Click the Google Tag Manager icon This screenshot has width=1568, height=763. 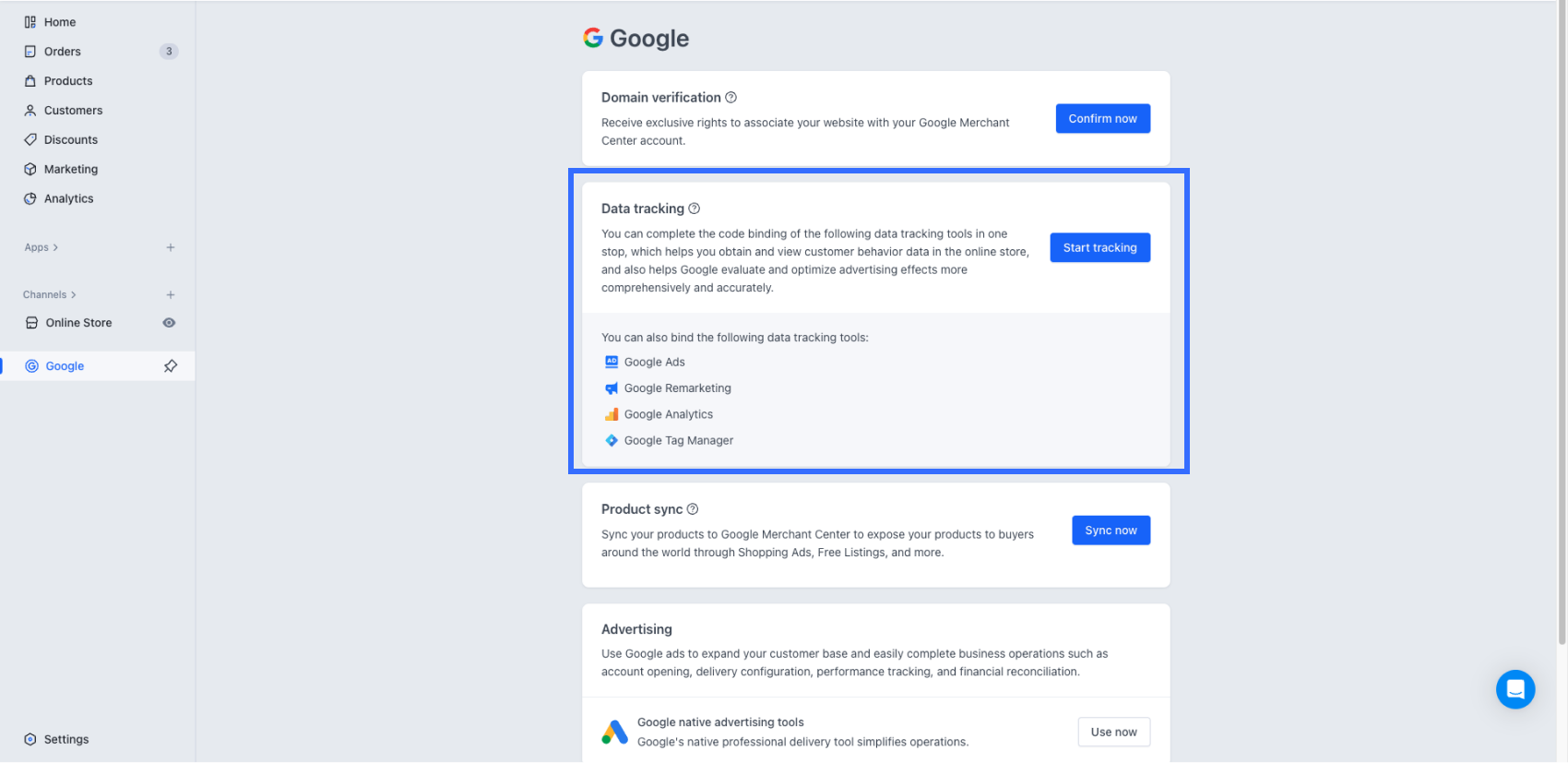pos(612,441)
